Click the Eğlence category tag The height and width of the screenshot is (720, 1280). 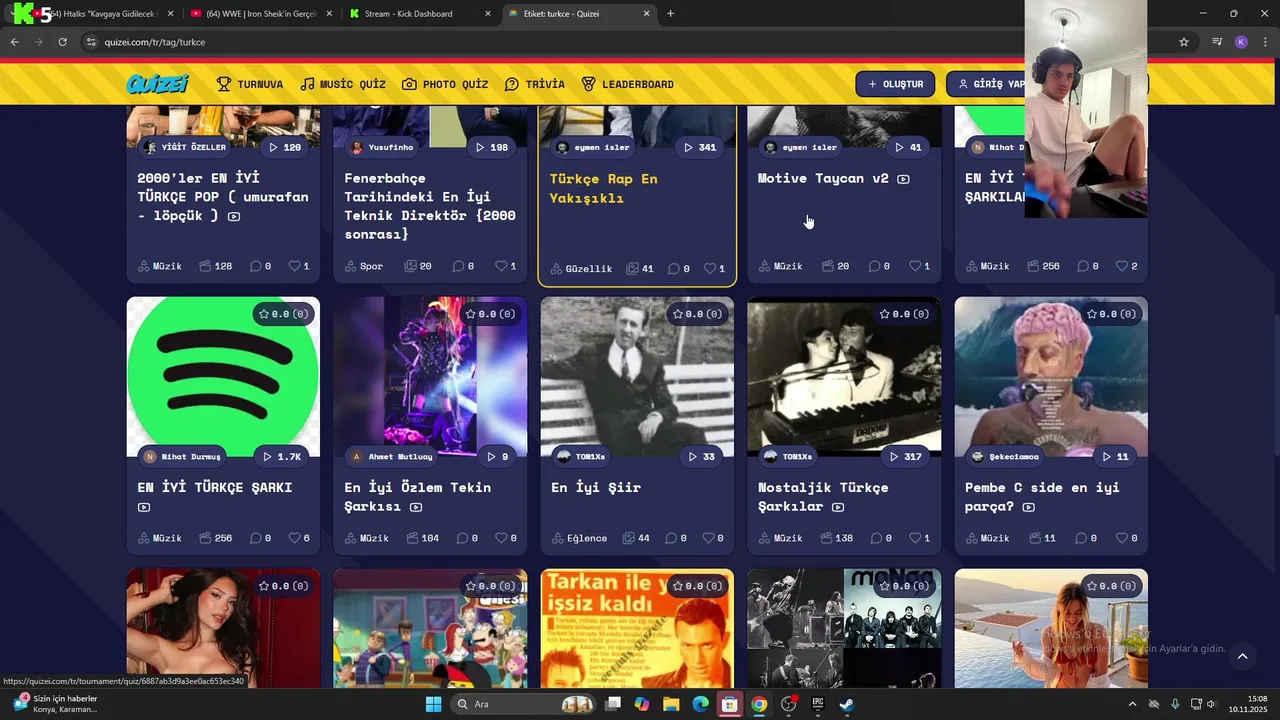click(579, 538)
